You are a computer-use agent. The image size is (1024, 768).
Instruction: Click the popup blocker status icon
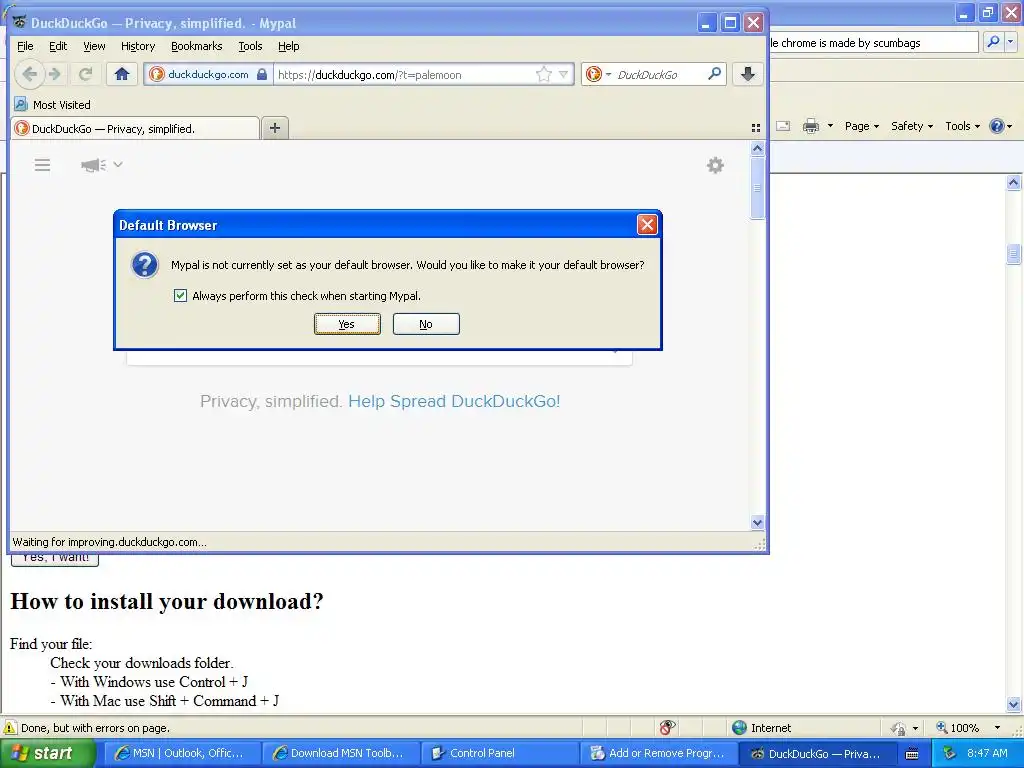click(667, 727)
